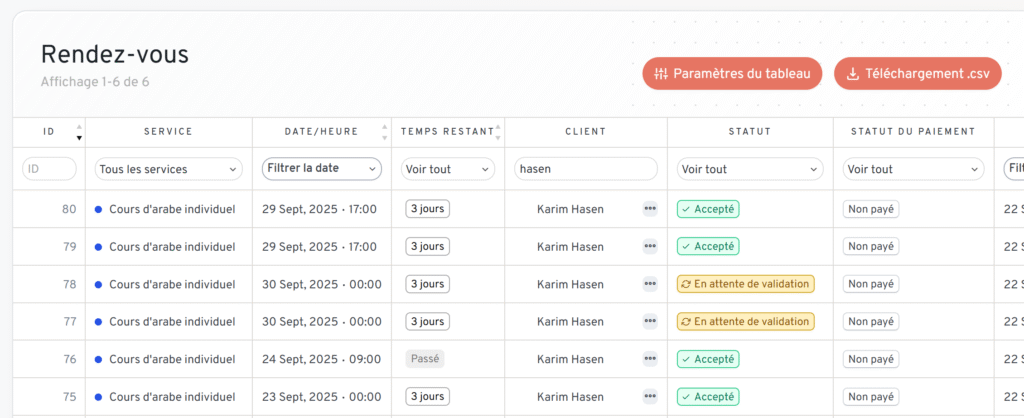Click Paramètres du tableau button
This screenshot has height=418, width=1024.
coord(732,74)
